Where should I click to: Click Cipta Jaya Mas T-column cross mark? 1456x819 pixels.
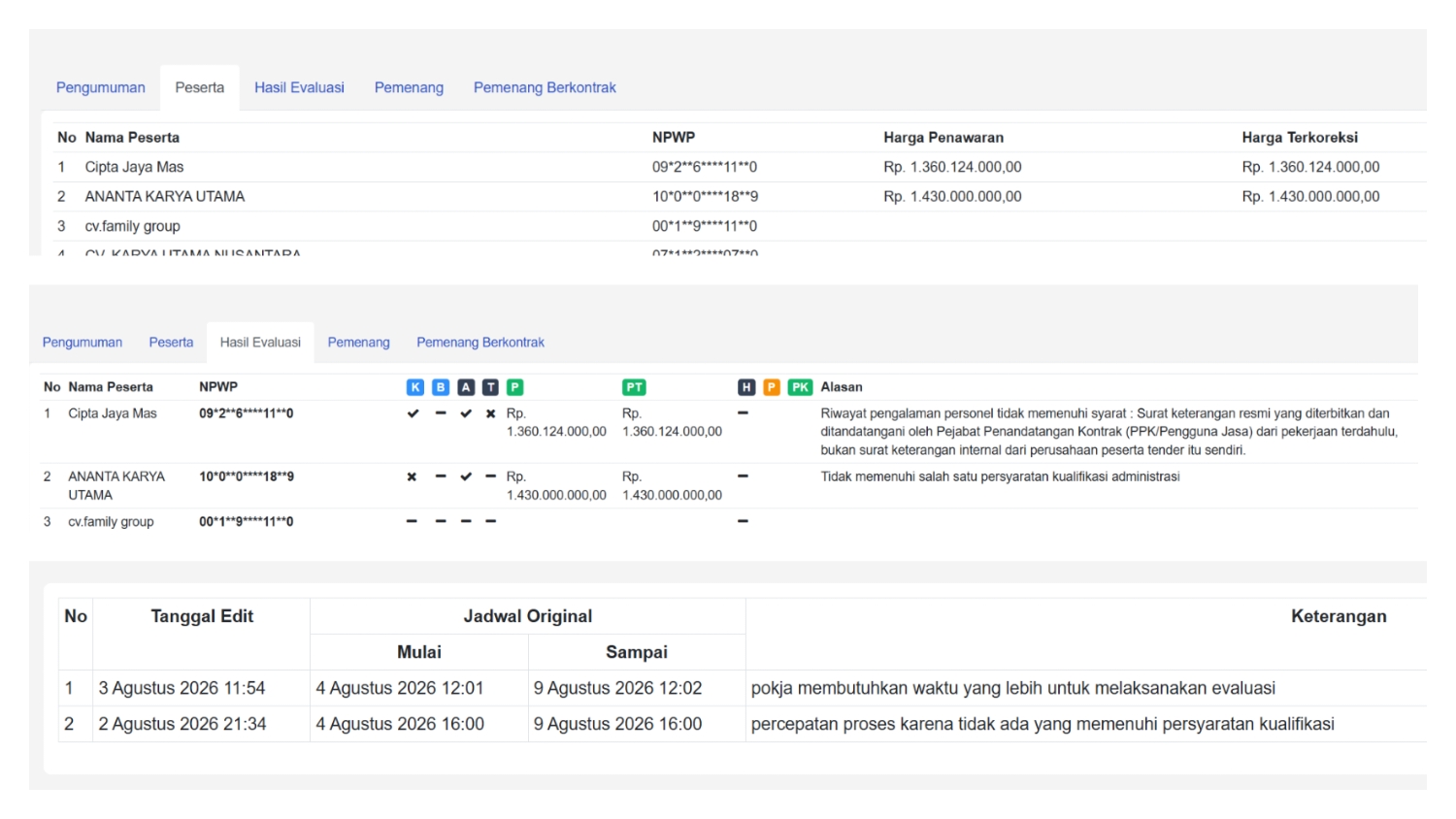(490, 413)
